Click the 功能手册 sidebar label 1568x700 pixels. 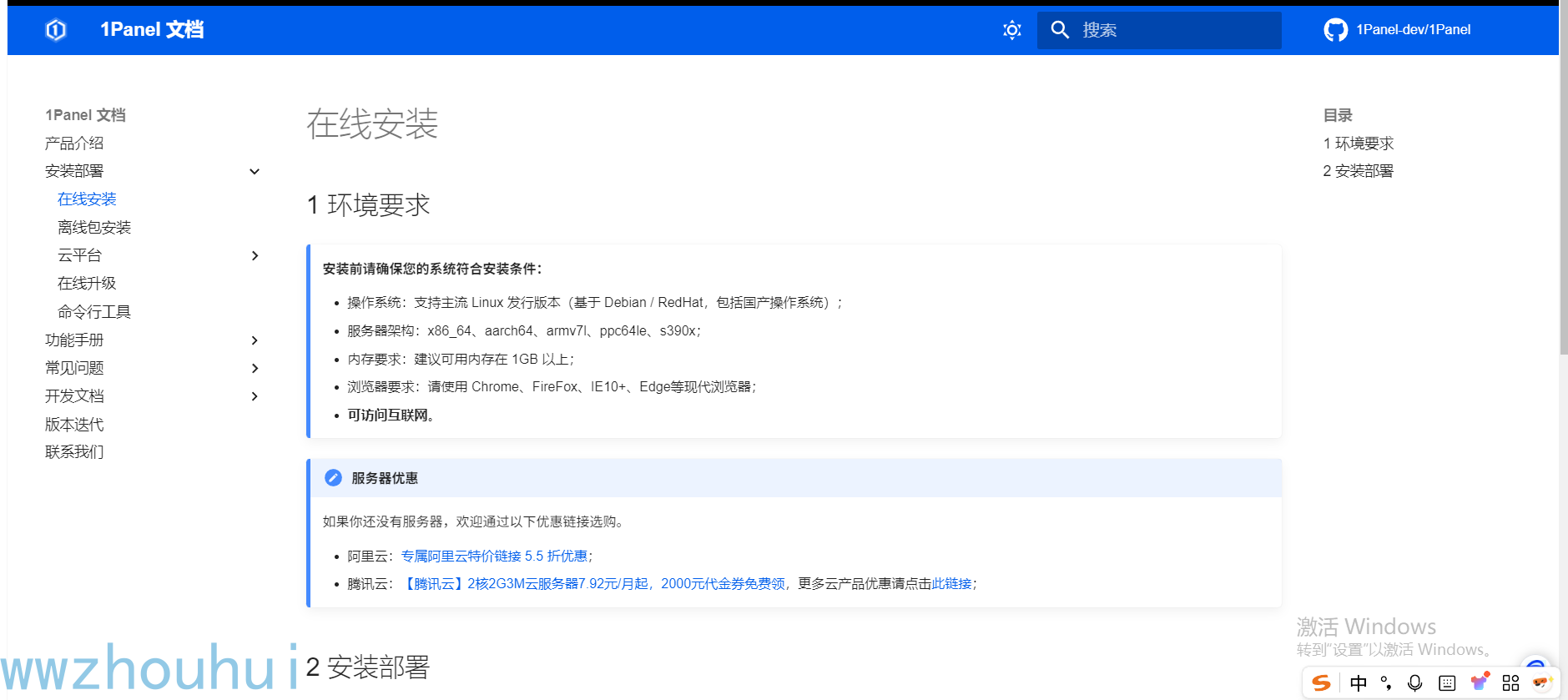(x=74, y=340)
